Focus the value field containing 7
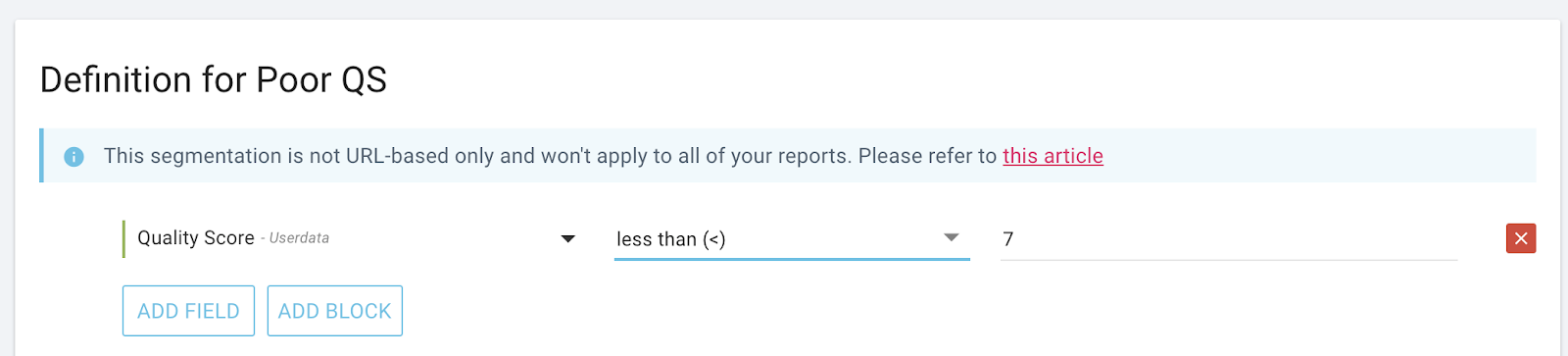 coord(1229,238)
